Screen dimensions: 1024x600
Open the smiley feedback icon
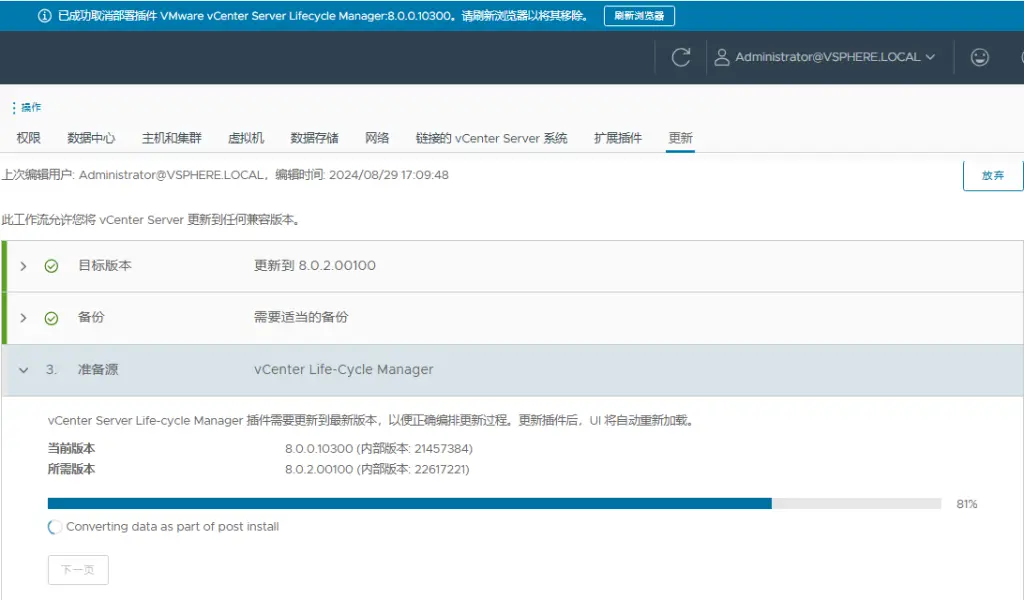click(980, 57)
